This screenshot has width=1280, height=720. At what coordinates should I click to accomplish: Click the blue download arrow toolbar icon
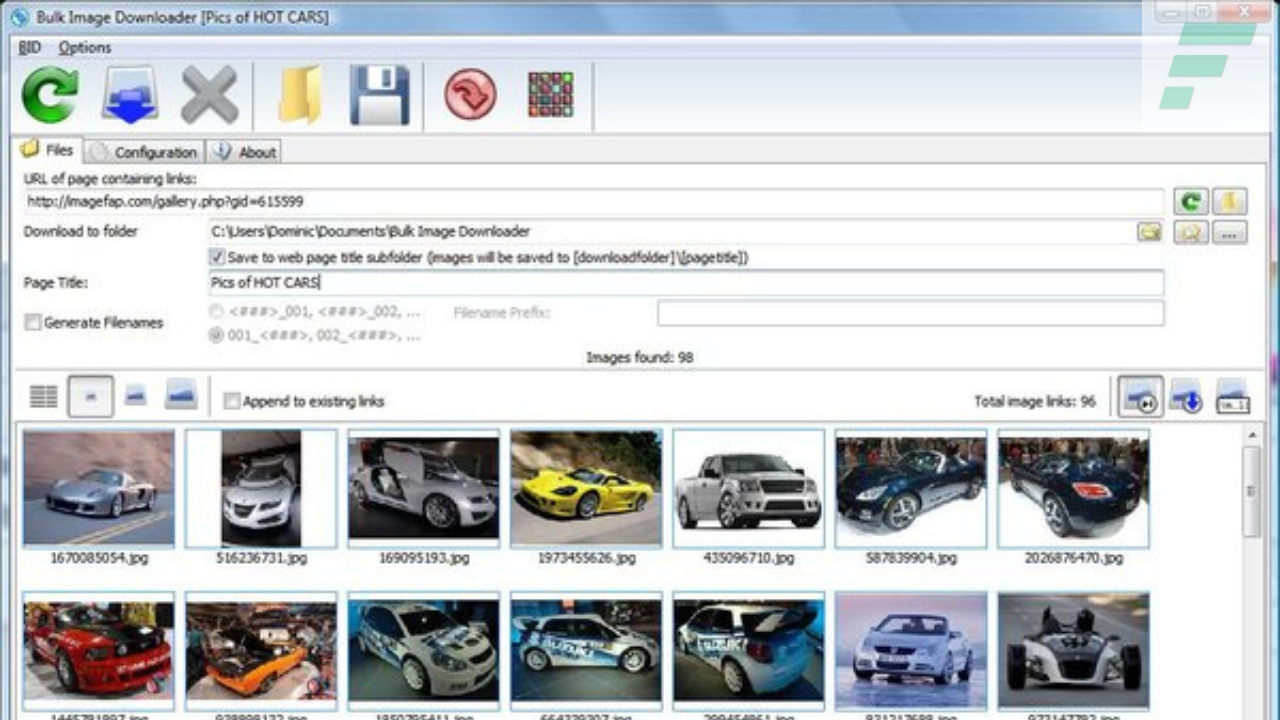tap(130, 96)
